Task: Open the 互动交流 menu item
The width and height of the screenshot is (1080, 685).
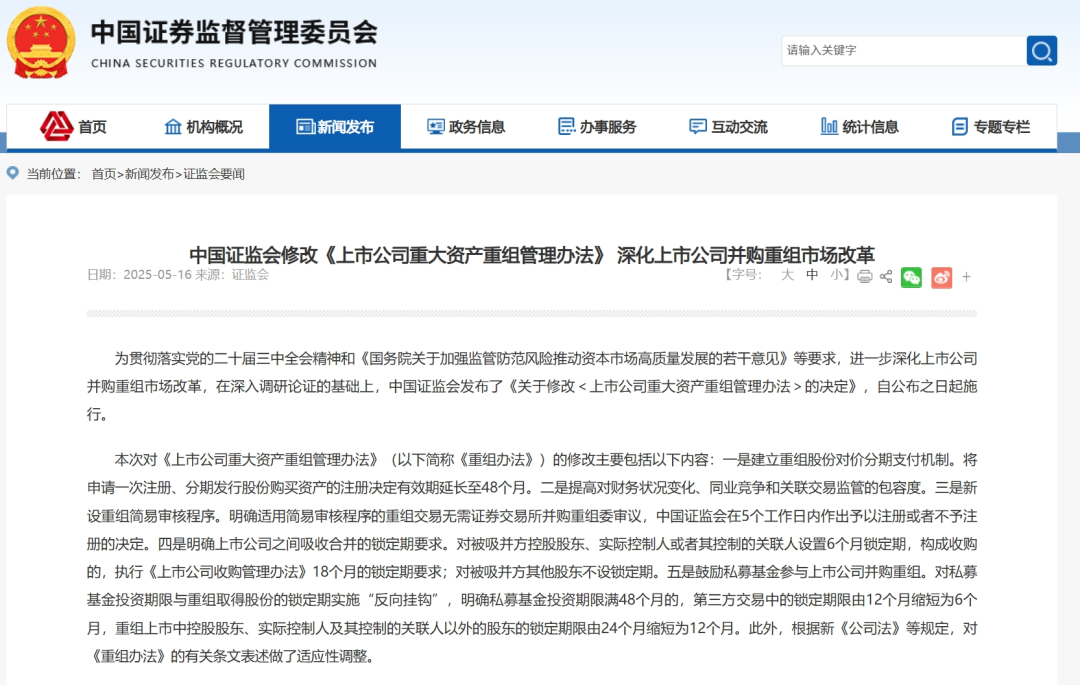Action: (x=728, y=127)
